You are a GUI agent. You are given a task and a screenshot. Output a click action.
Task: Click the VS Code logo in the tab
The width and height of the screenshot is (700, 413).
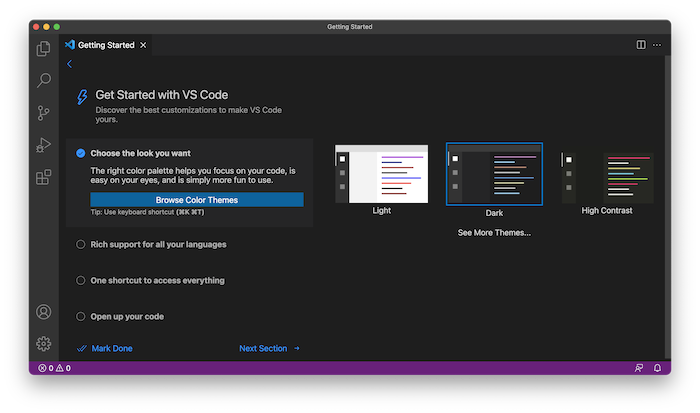tap(70, 45)
